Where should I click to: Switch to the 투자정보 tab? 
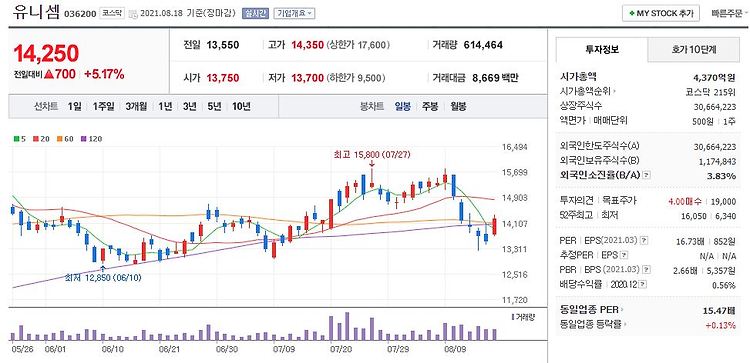point(602,49)
